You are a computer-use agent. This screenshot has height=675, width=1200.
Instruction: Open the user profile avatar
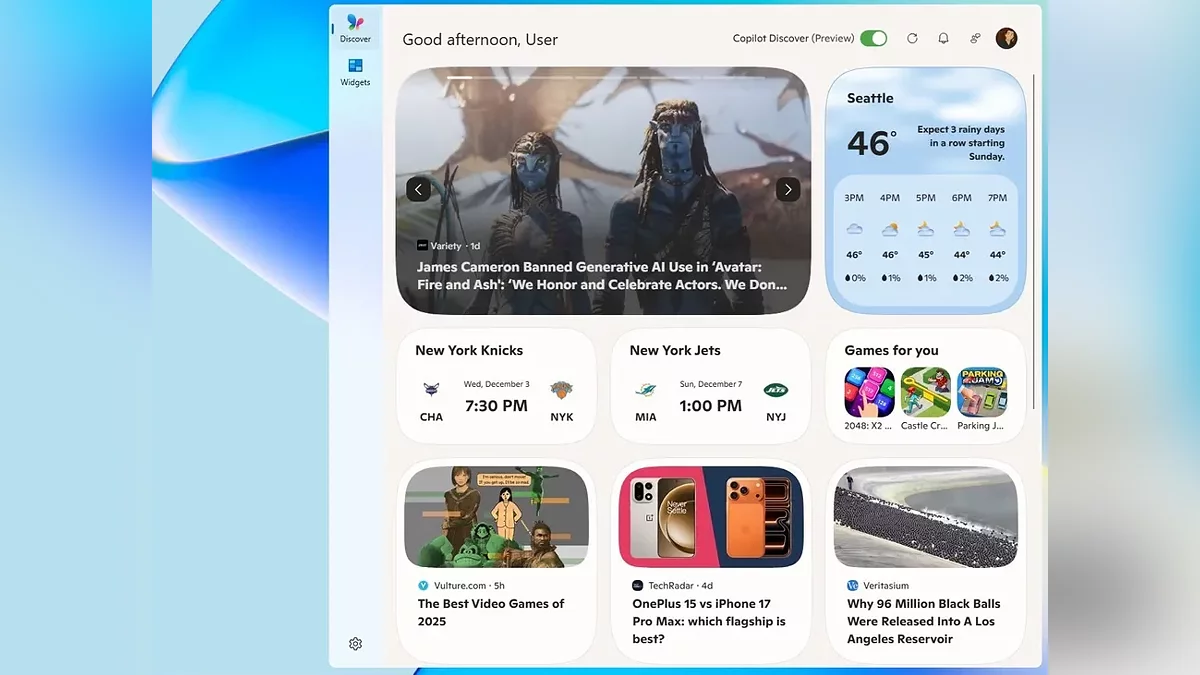coord(1007,38)
